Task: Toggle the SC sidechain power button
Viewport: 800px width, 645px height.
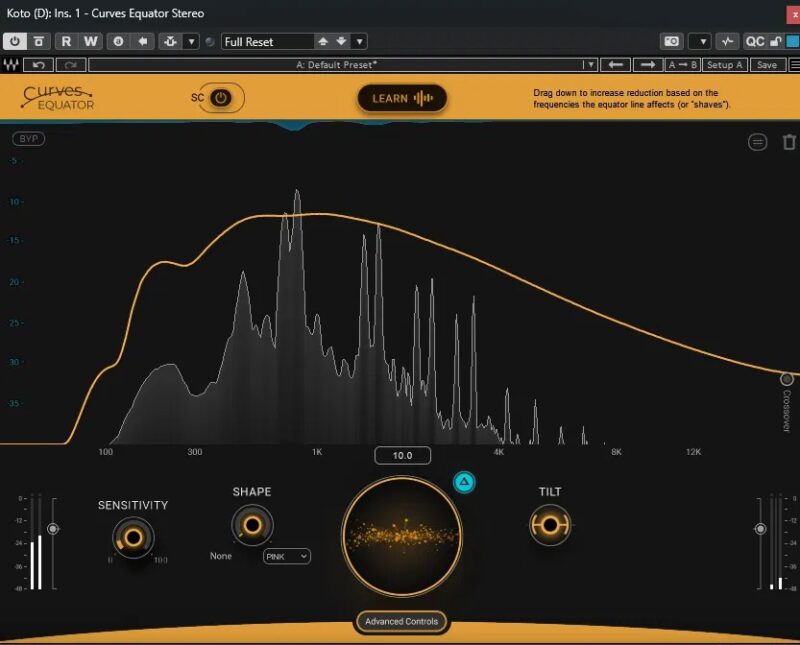Action: tap(221, 98)
